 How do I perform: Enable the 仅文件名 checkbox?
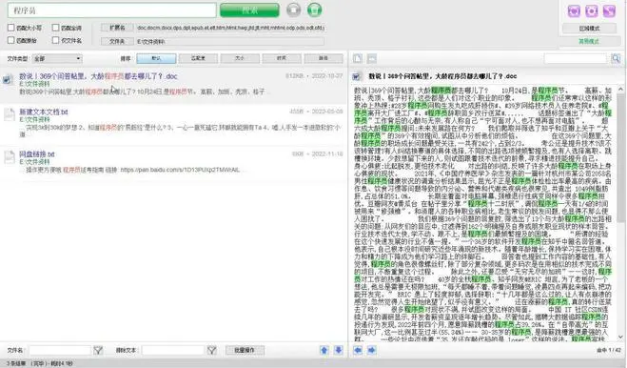[x=56, y=40]
